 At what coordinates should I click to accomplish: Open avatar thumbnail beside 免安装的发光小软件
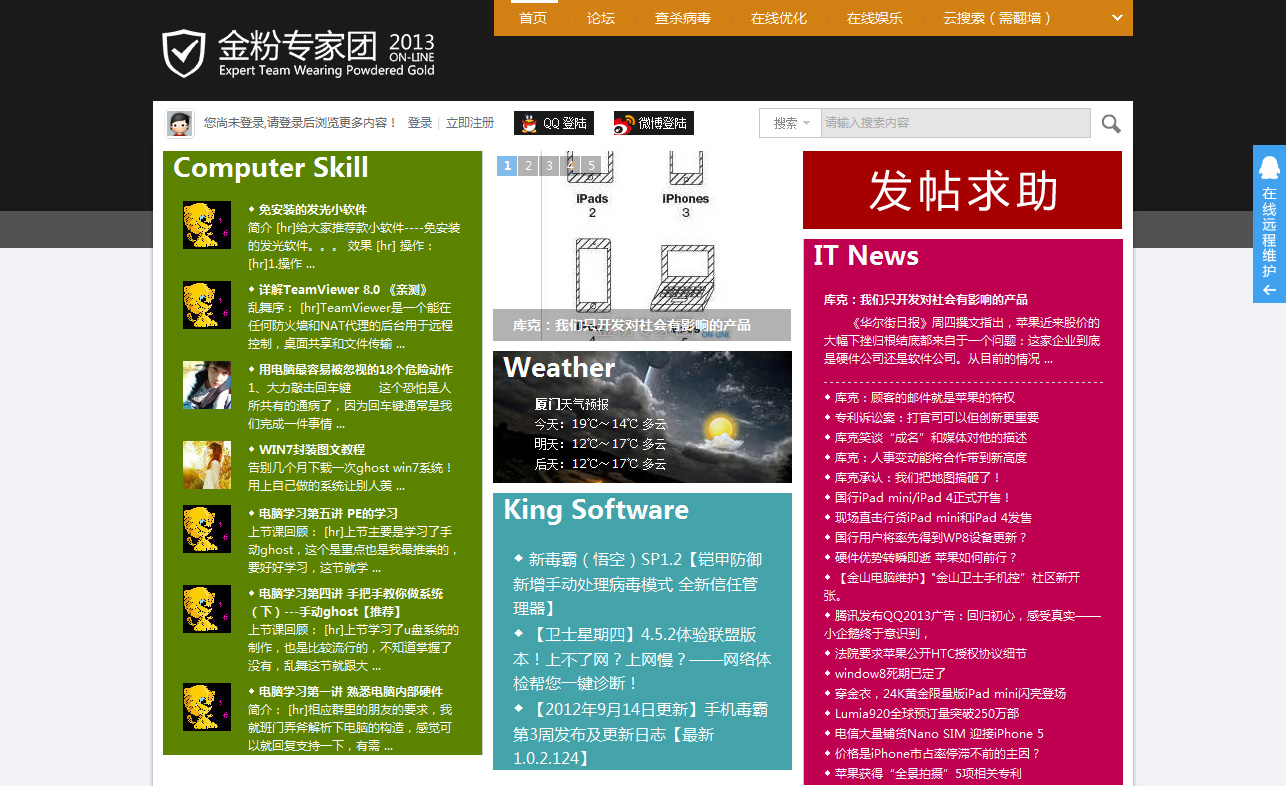point(207,225)
